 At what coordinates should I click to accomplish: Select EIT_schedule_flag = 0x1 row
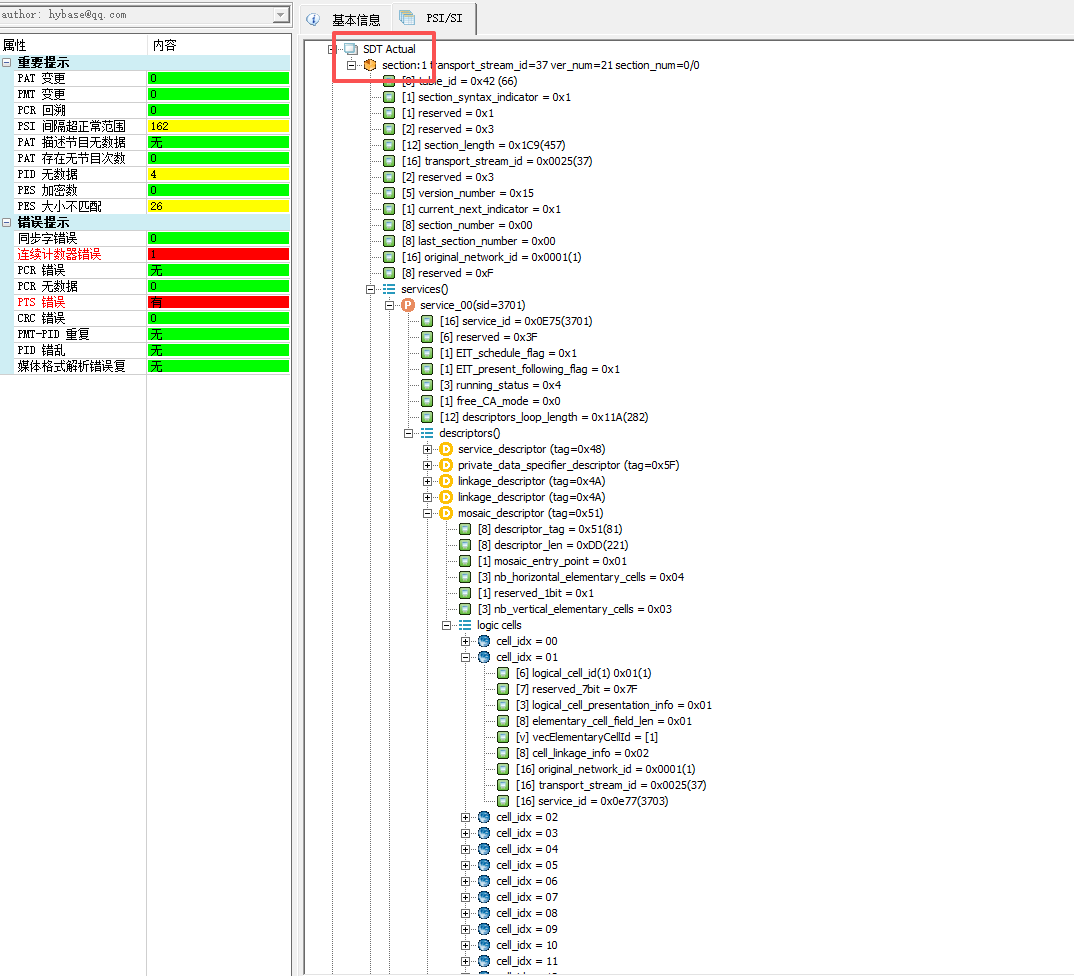(x=508, y=353)
